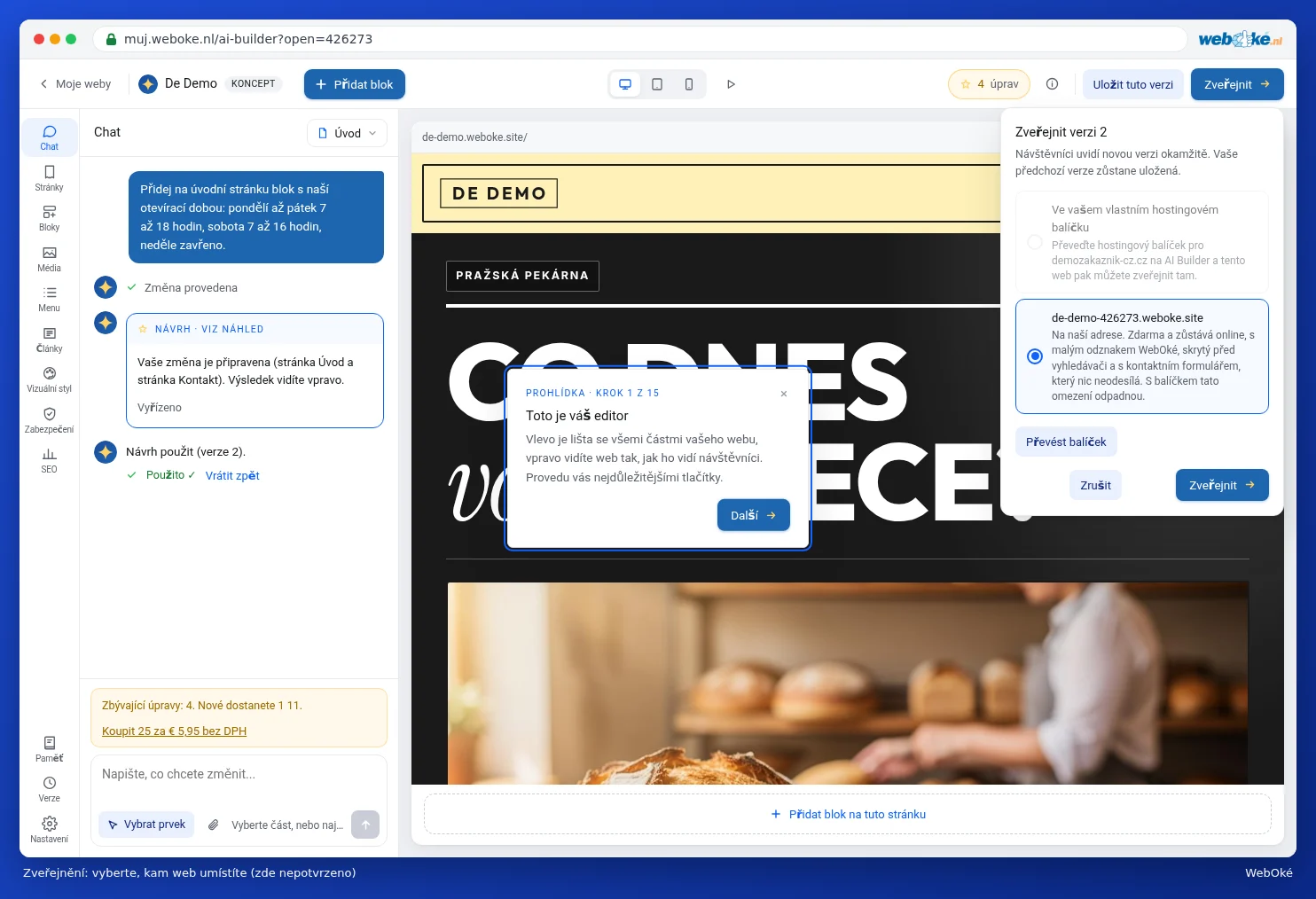Open the Média sidebar panel

[x=49, y=259]
